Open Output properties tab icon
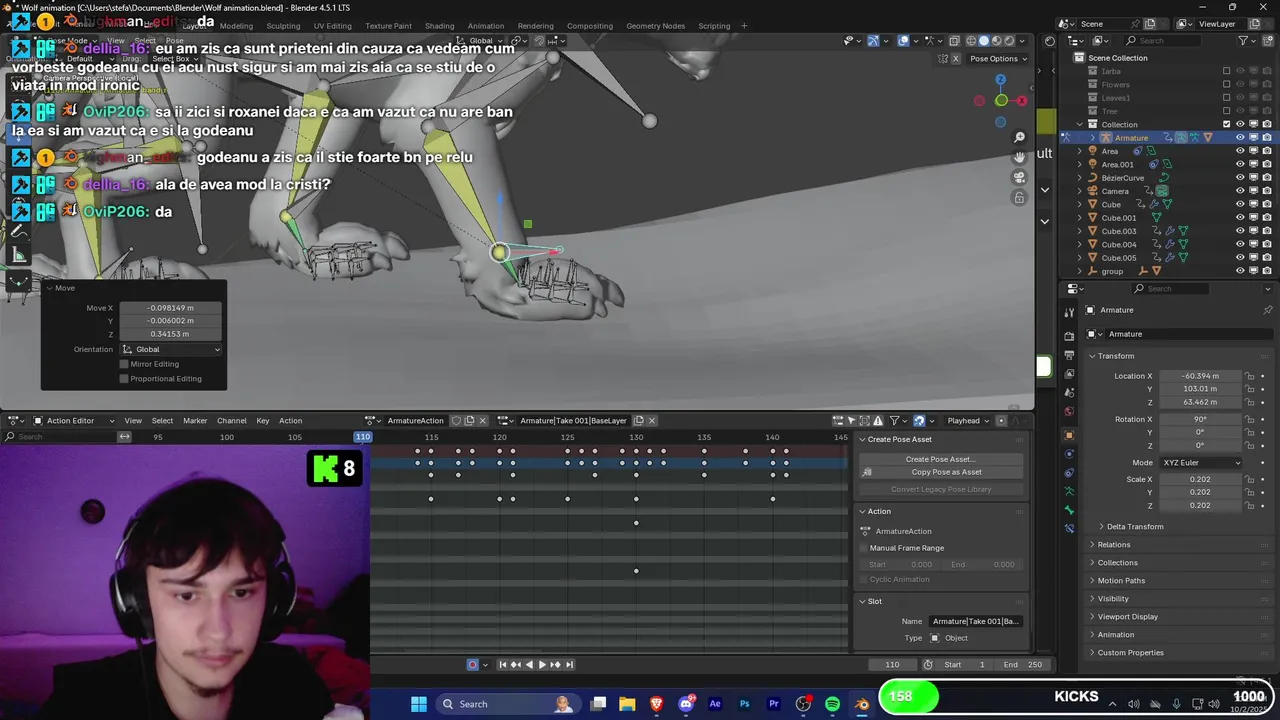The image size is (1280, 720). 1069,354
